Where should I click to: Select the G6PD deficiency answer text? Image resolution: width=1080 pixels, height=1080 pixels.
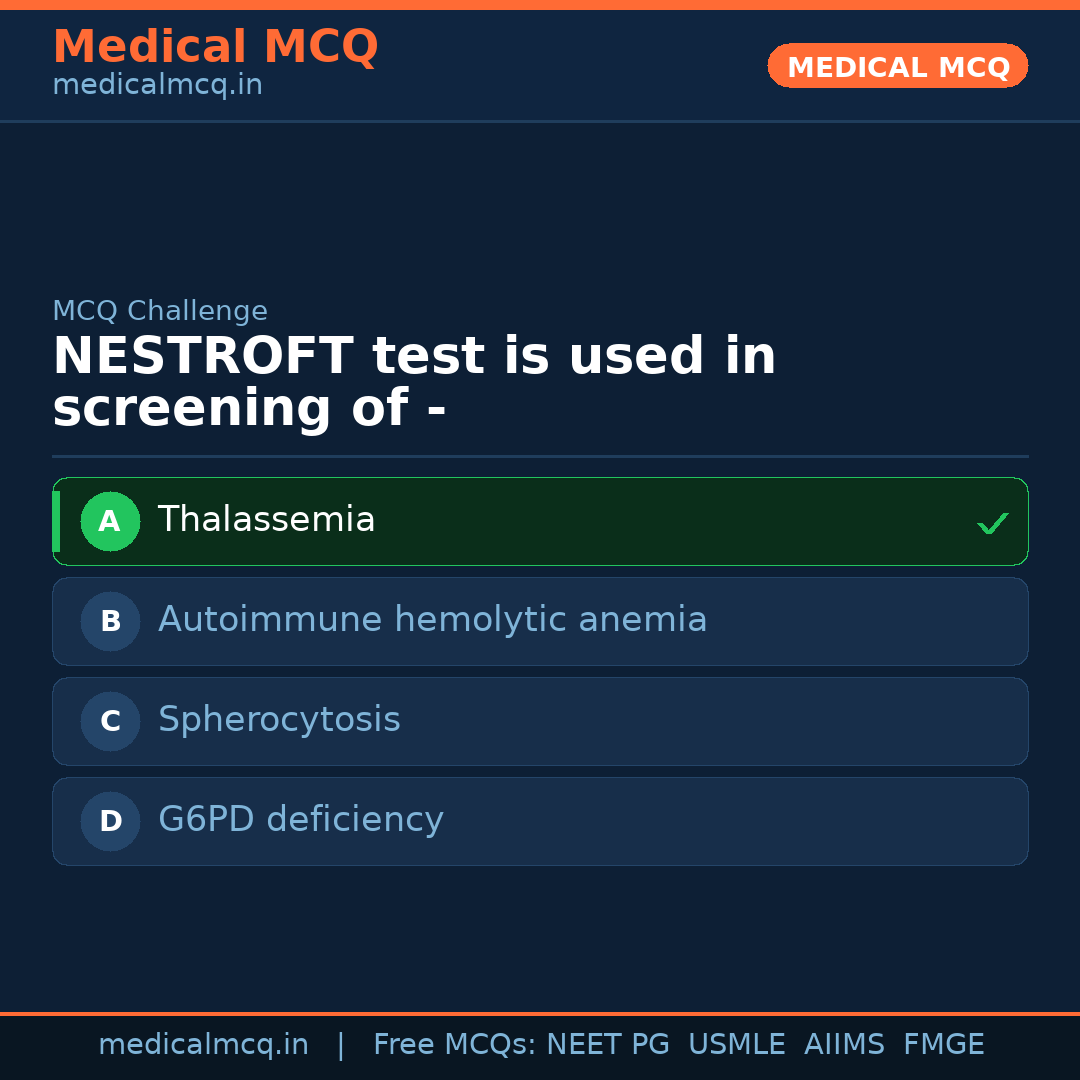tap(300, 820)
